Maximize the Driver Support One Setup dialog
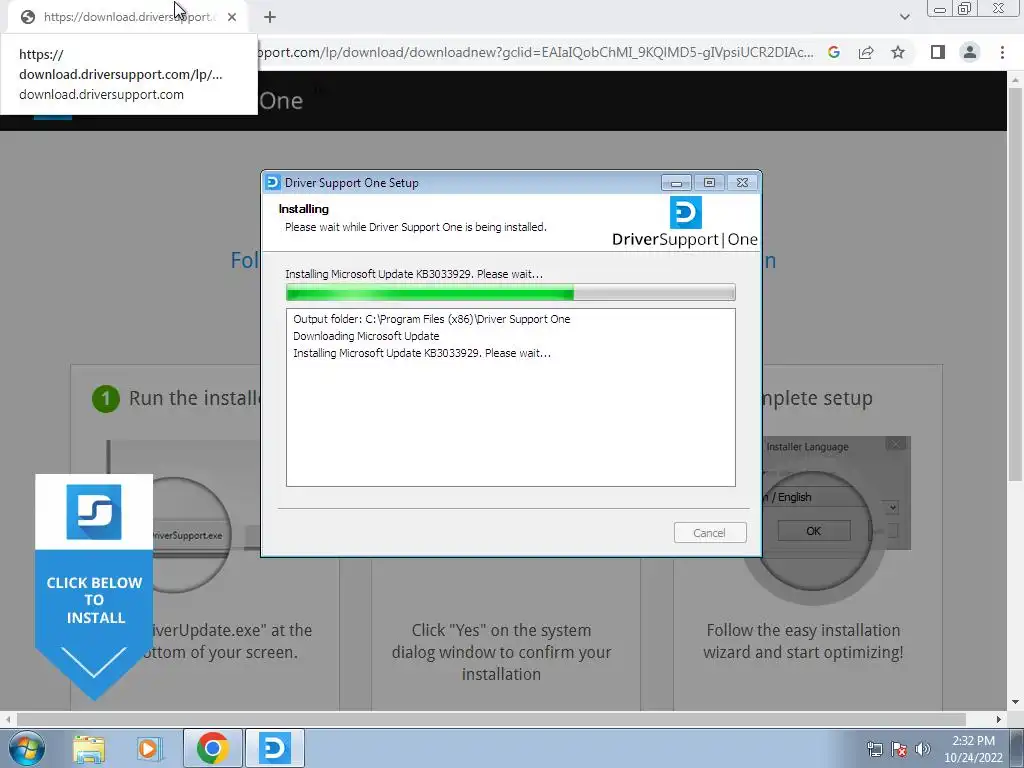 (x=709, y=183)
